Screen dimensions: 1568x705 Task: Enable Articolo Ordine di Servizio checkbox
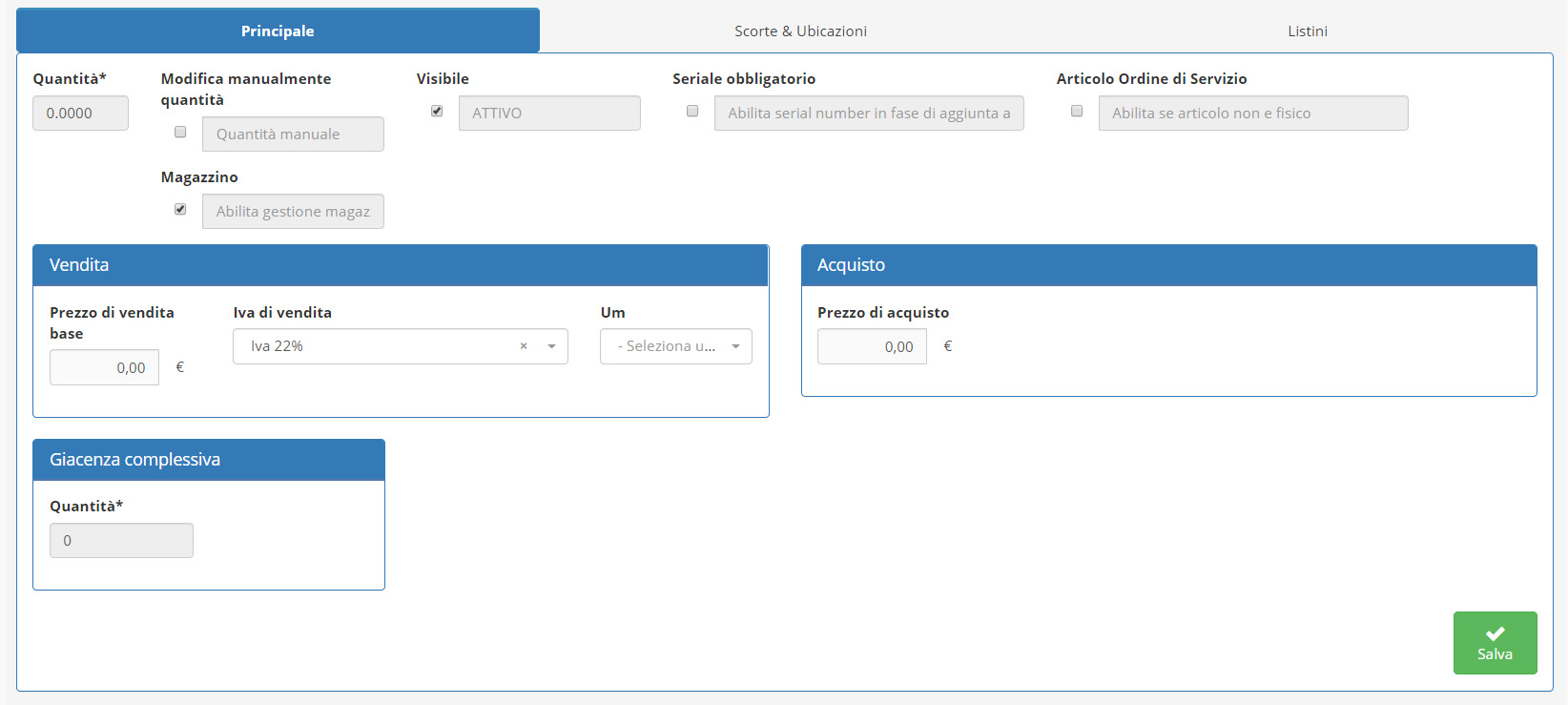[1077, 112]
